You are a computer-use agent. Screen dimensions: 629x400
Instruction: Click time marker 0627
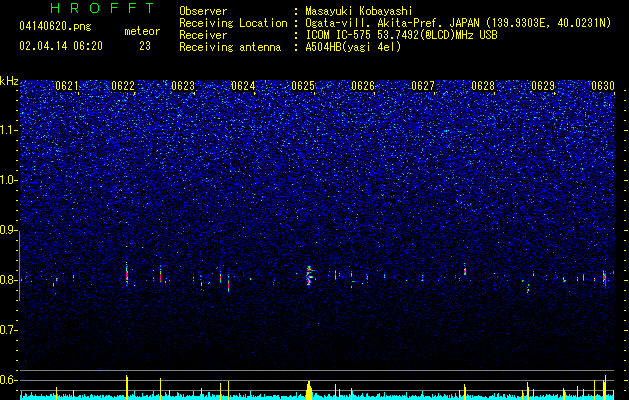(423, 86)
